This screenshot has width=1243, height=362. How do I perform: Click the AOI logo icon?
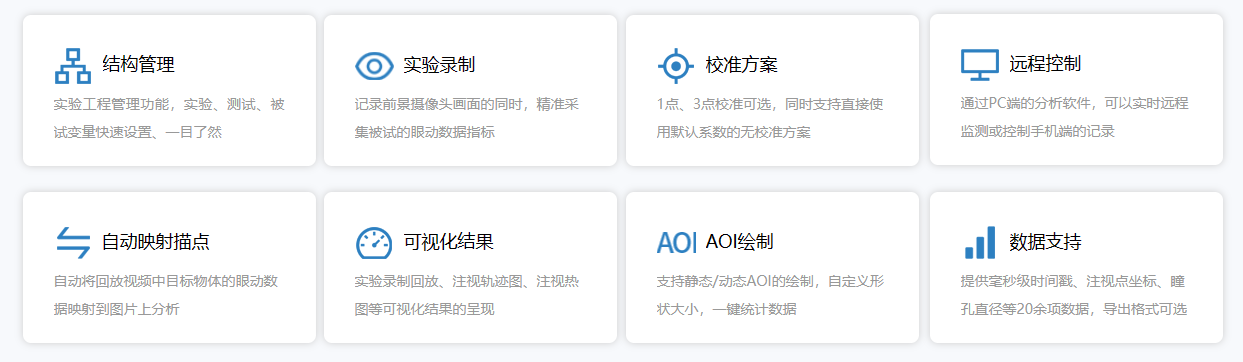click(676, 242)
